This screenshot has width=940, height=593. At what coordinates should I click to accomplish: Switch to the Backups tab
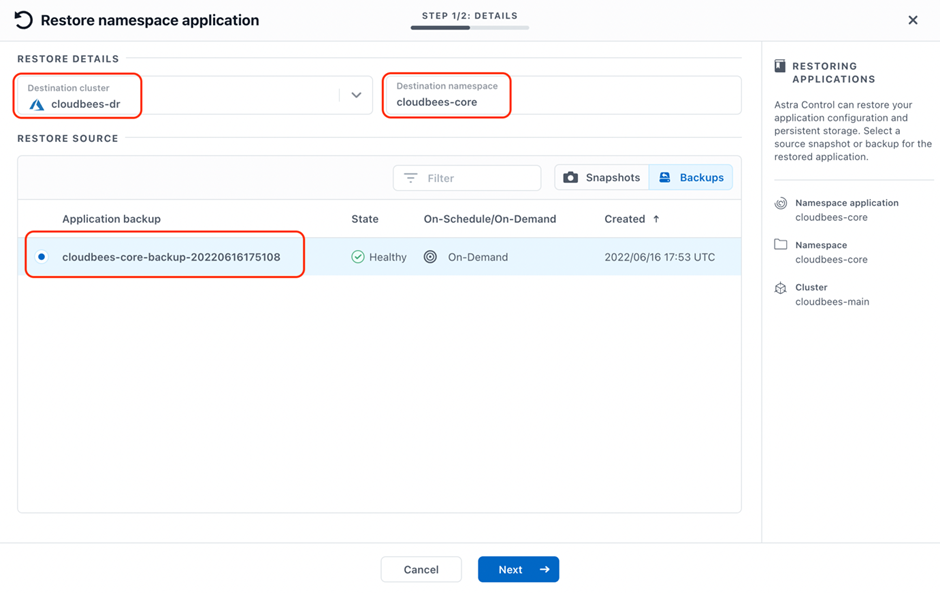691,177
